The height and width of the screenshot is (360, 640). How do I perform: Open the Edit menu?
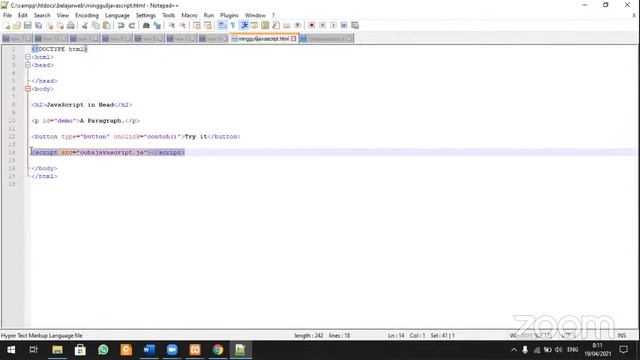click(22, 15)
